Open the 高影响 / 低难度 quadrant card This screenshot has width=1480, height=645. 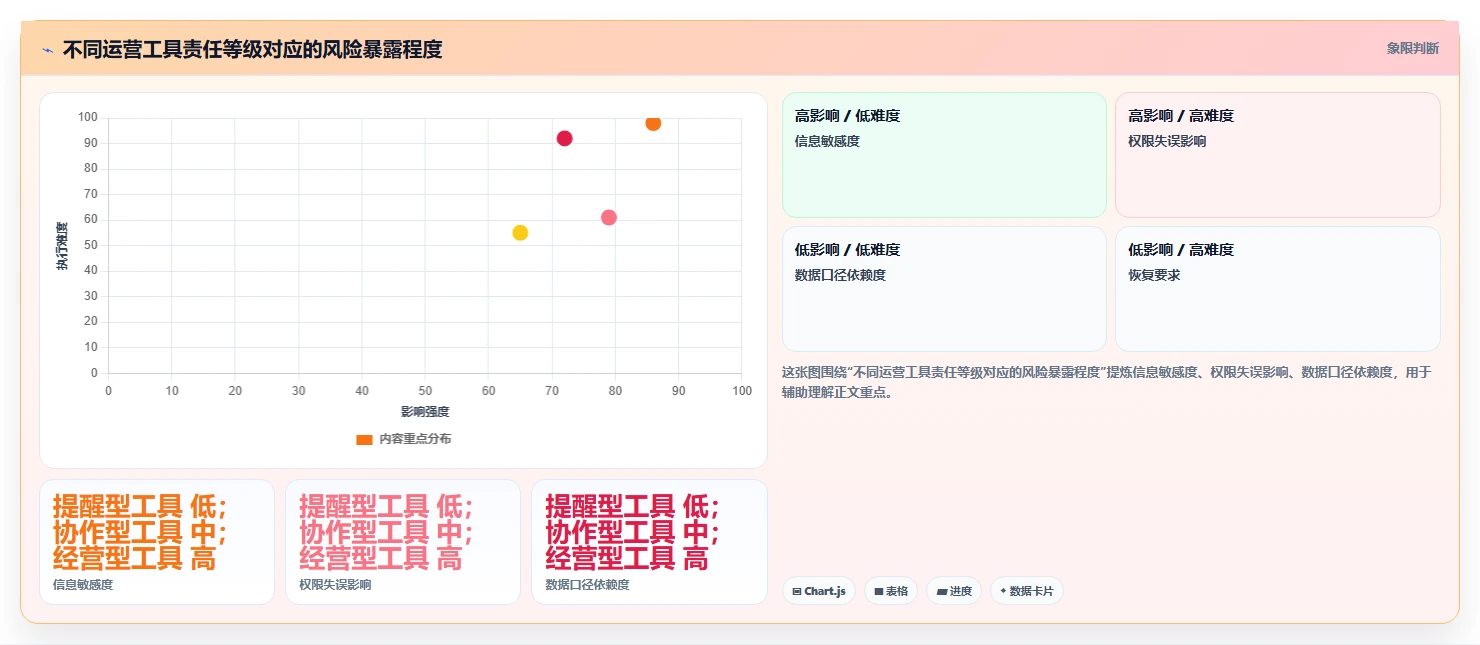(944, 155)
